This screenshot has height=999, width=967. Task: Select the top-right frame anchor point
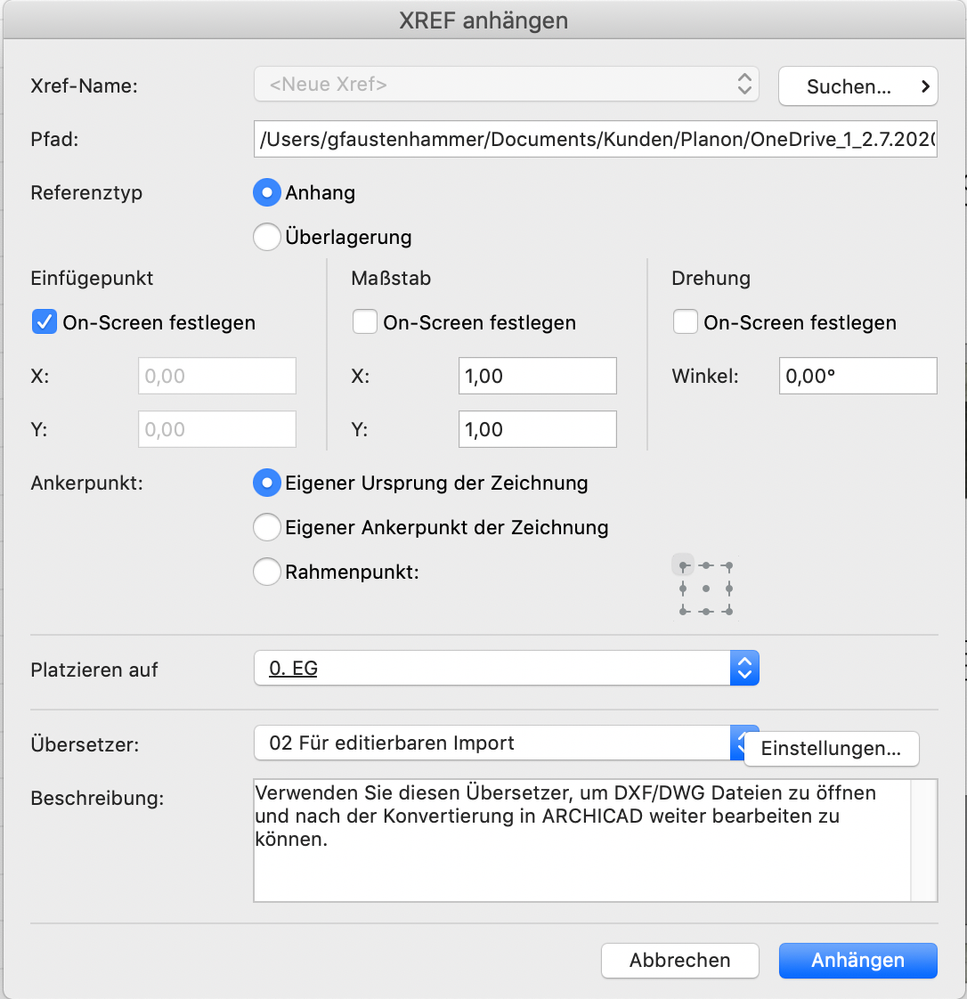point(729,567)
